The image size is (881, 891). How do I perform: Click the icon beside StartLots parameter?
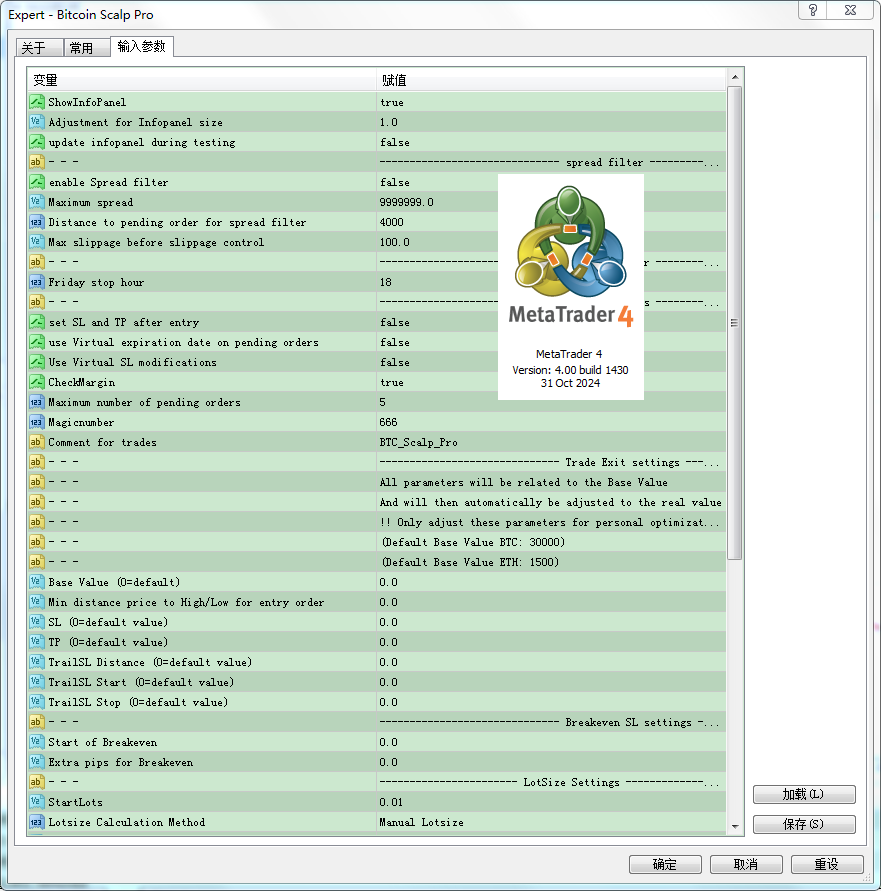coord(37,802)
